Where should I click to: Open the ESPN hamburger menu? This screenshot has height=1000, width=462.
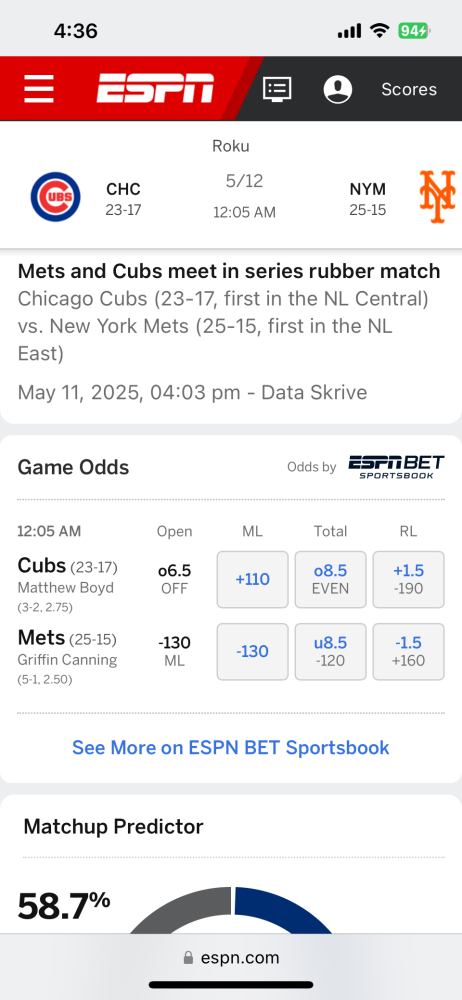[39, 89]
